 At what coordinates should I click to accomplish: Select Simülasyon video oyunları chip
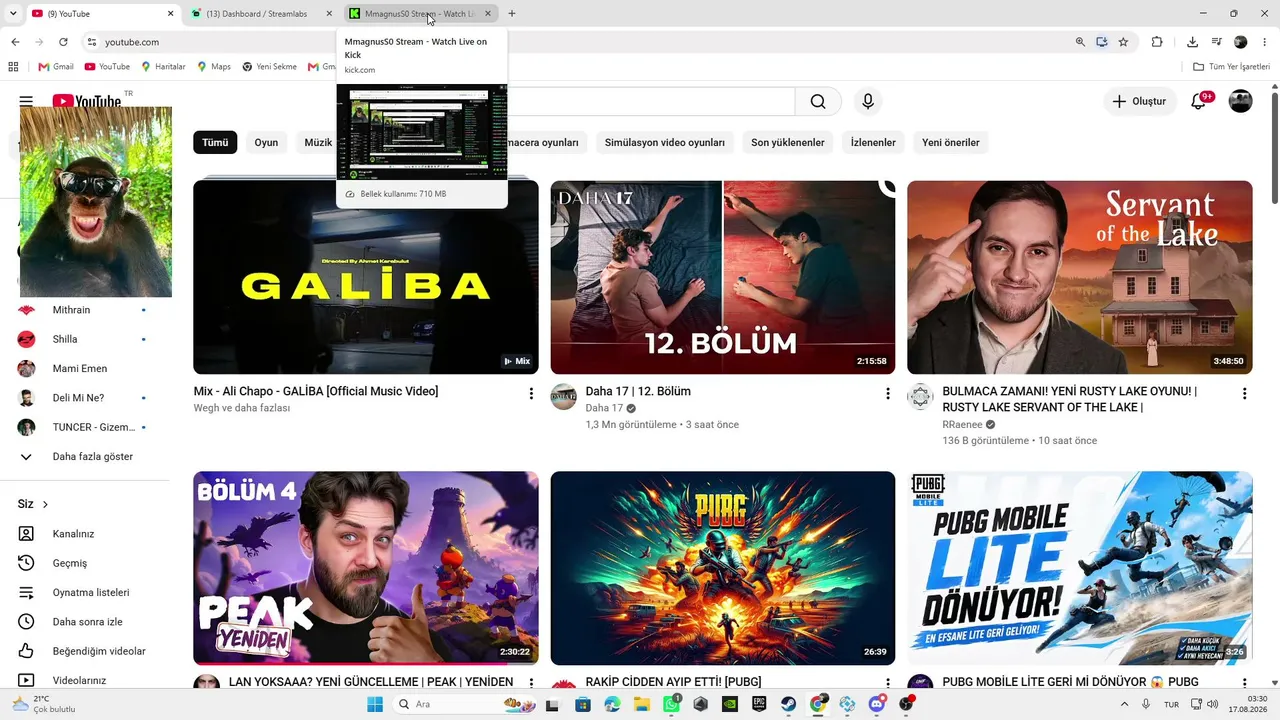click(664, 143)
